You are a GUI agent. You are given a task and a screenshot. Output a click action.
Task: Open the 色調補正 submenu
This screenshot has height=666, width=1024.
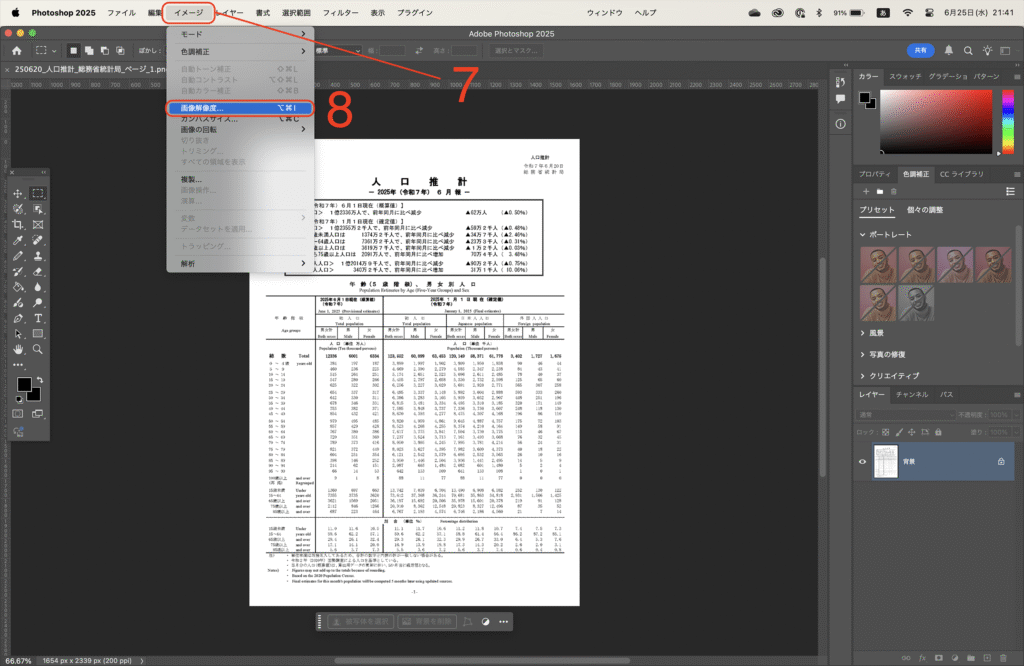click(240, 52)
